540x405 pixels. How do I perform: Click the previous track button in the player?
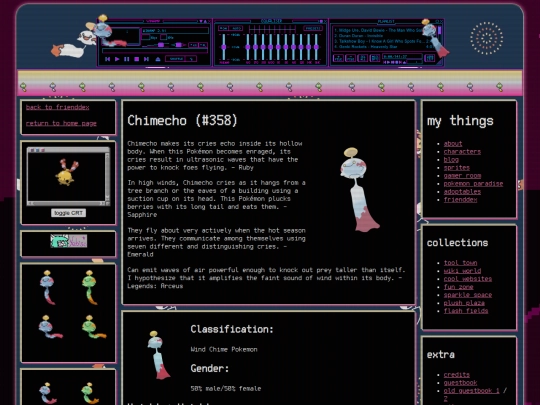tap(107, 59)
